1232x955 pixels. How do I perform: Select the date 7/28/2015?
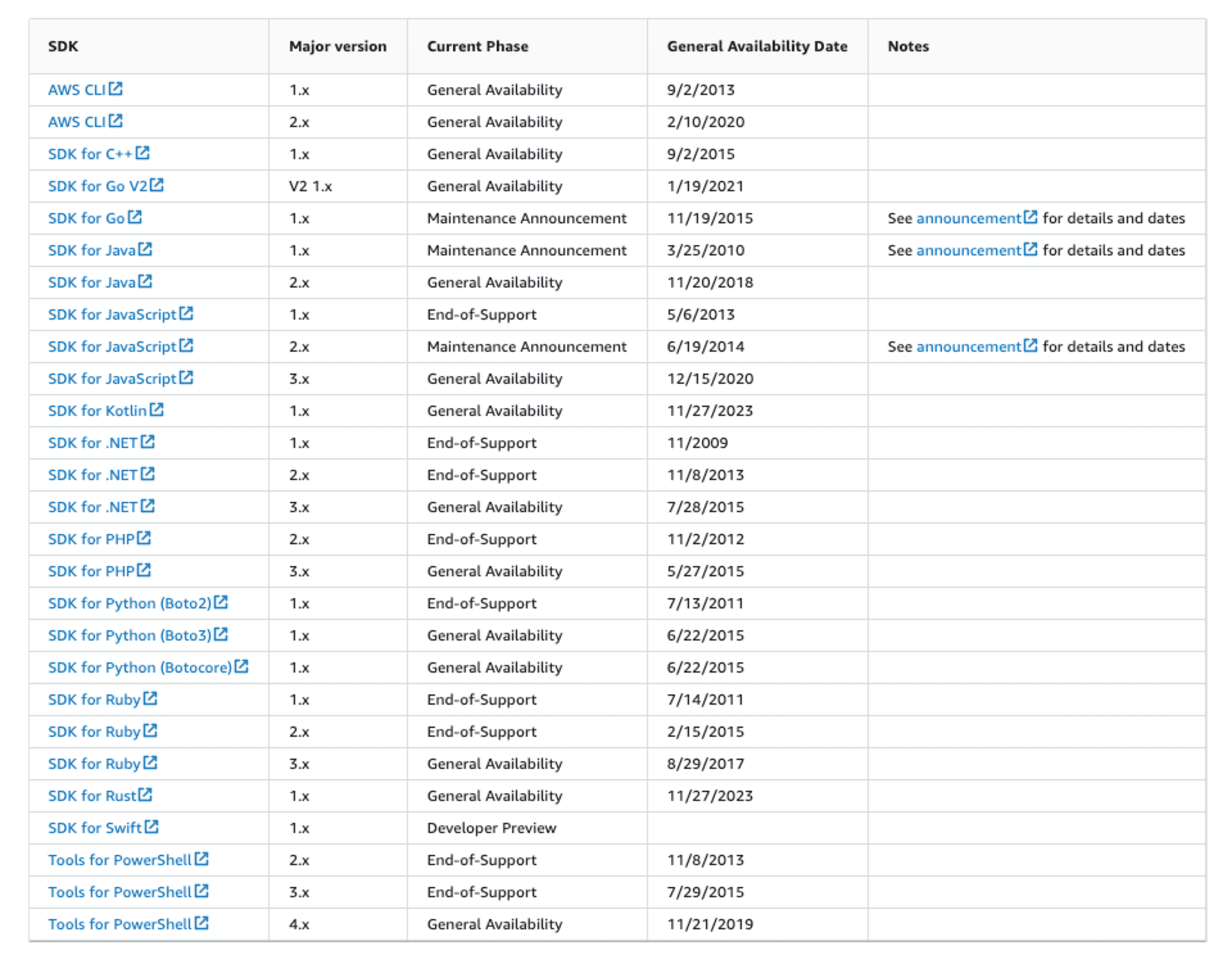(706, 506)
